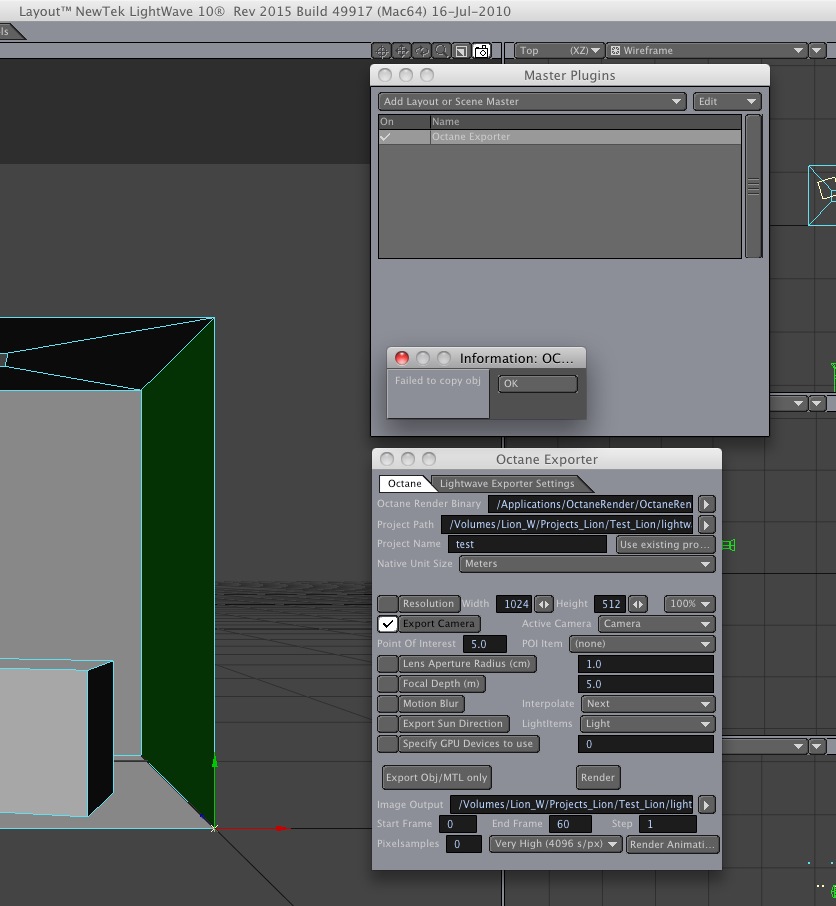Click the Render button
The height and width of the screenshot is (906, 836).
pyautogui.click(x=598, y=777)
